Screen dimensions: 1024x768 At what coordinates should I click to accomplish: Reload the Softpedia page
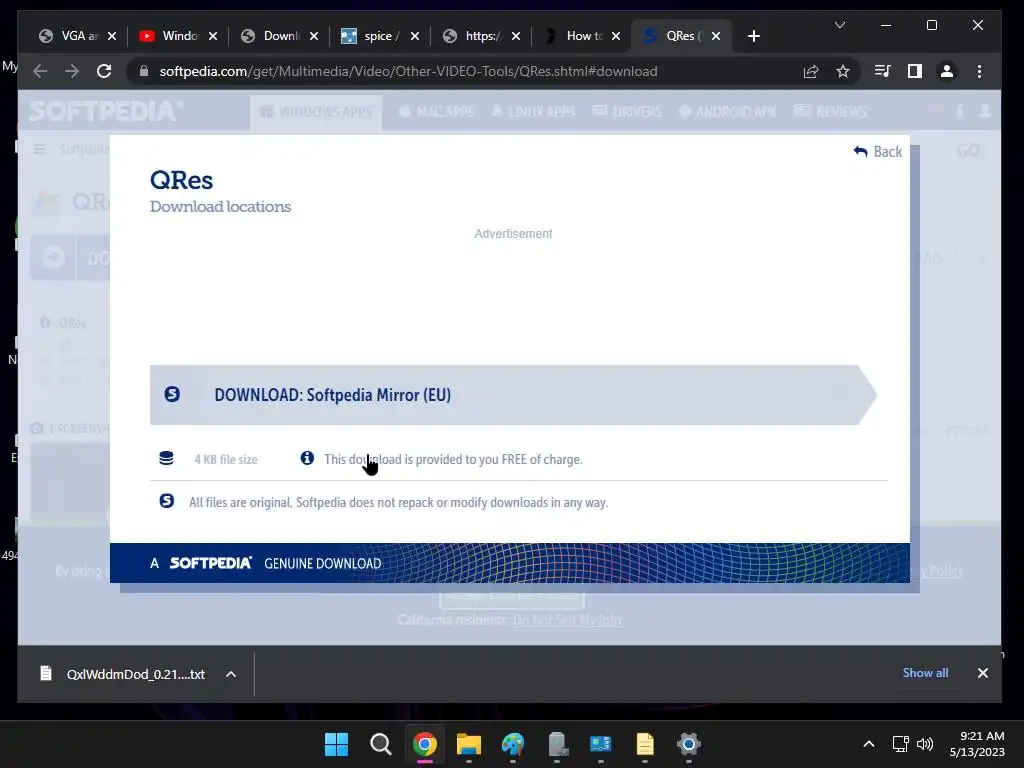click(104, 71)
